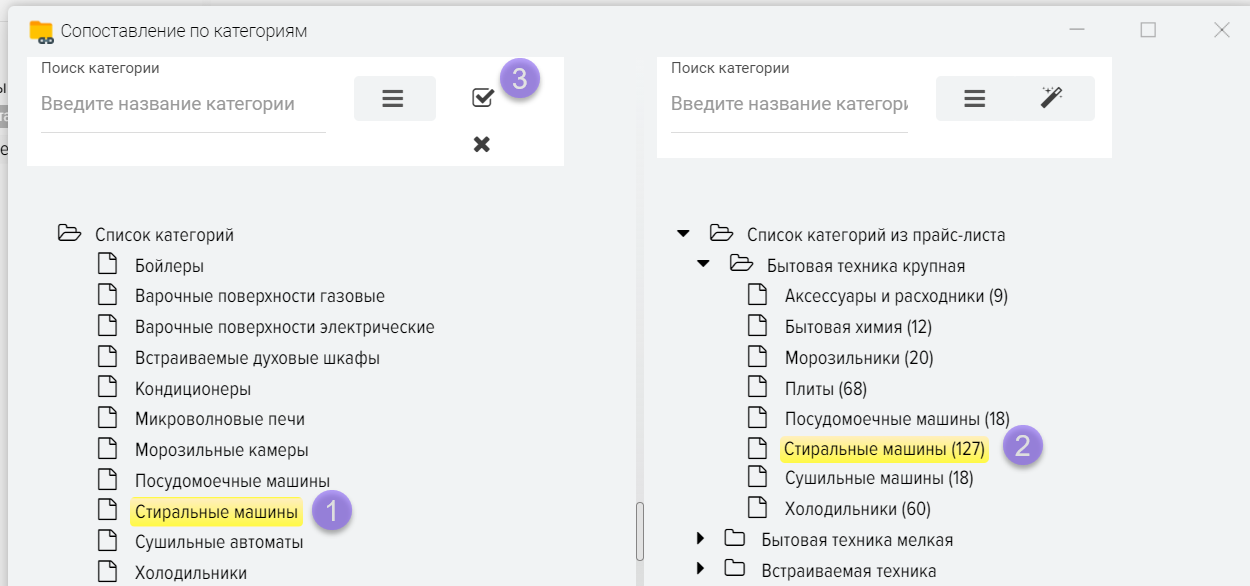This screenshot has width=1250, height=586.
Task: Click the checkmark confirm mapping icon
Action: tap(482, 98)
